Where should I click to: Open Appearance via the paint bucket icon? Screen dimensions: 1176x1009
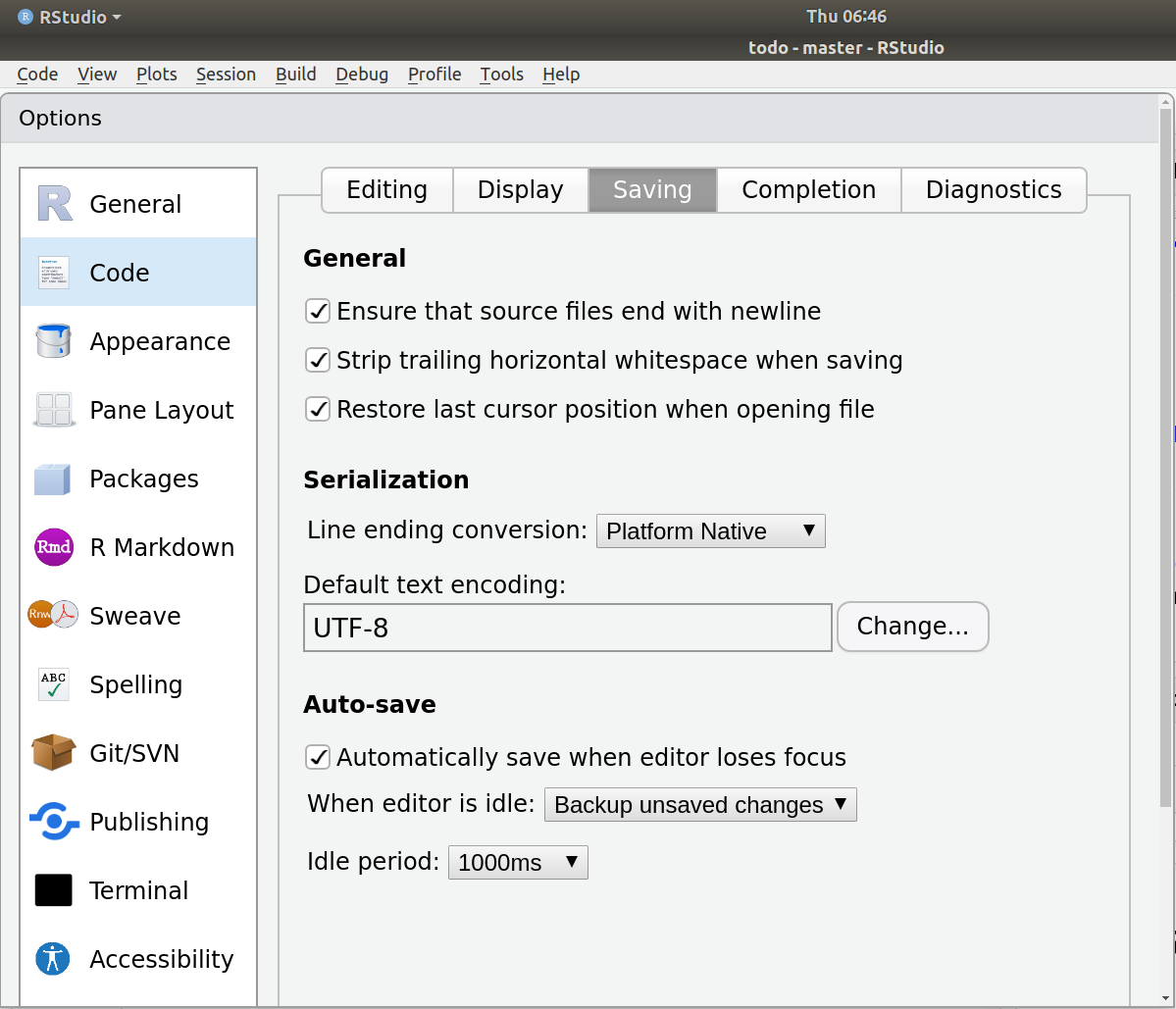click(54, 341)
